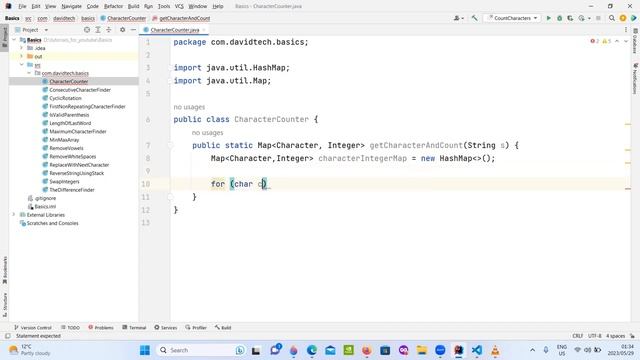Collapse the src folder
640x360 pixels.
click(22, 65)
